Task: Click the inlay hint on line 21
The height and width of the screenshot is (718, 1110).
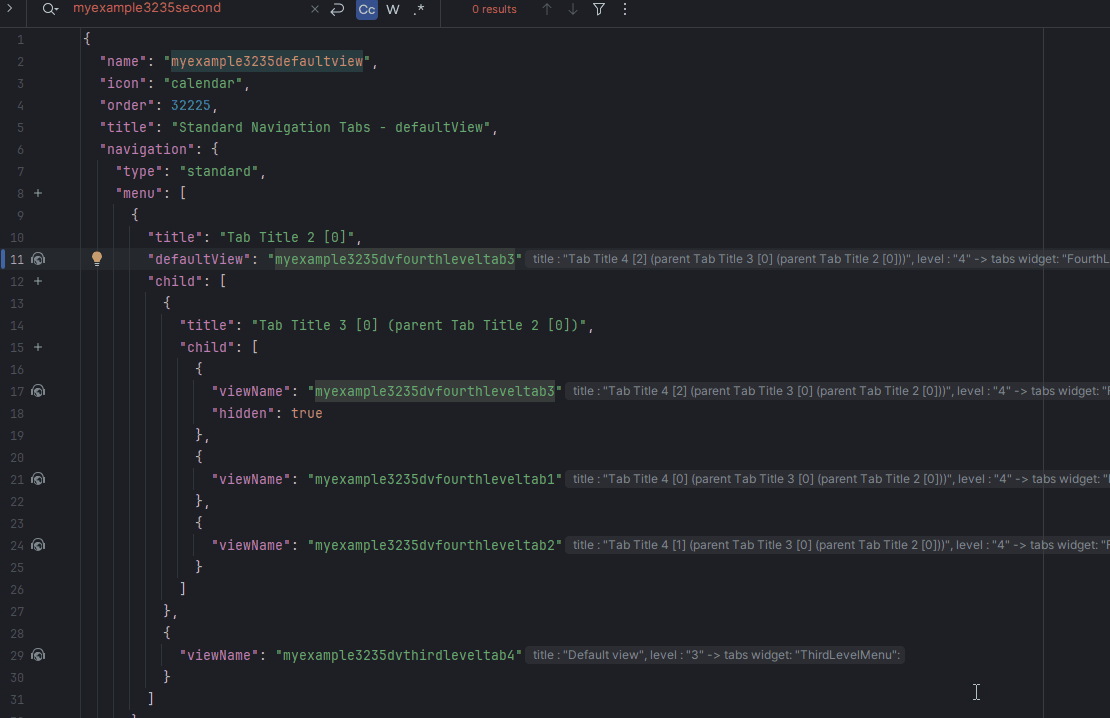Action: click(838, 479)
